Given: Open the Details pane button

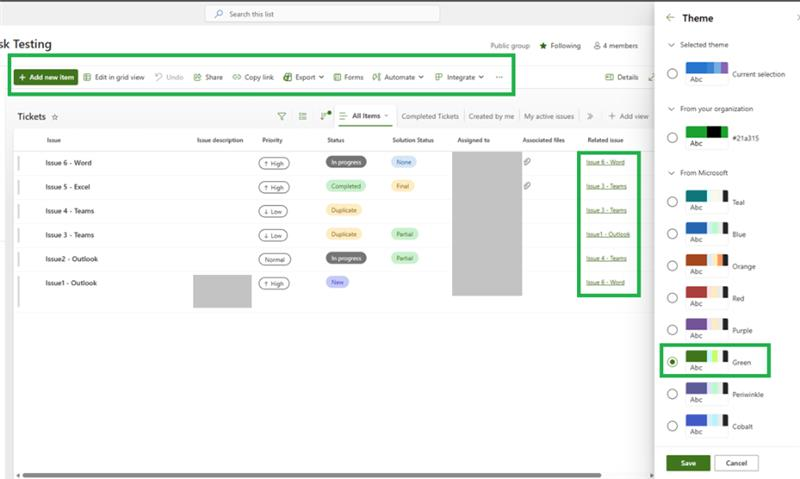Looking at the screenshot, I should point(621,77).
